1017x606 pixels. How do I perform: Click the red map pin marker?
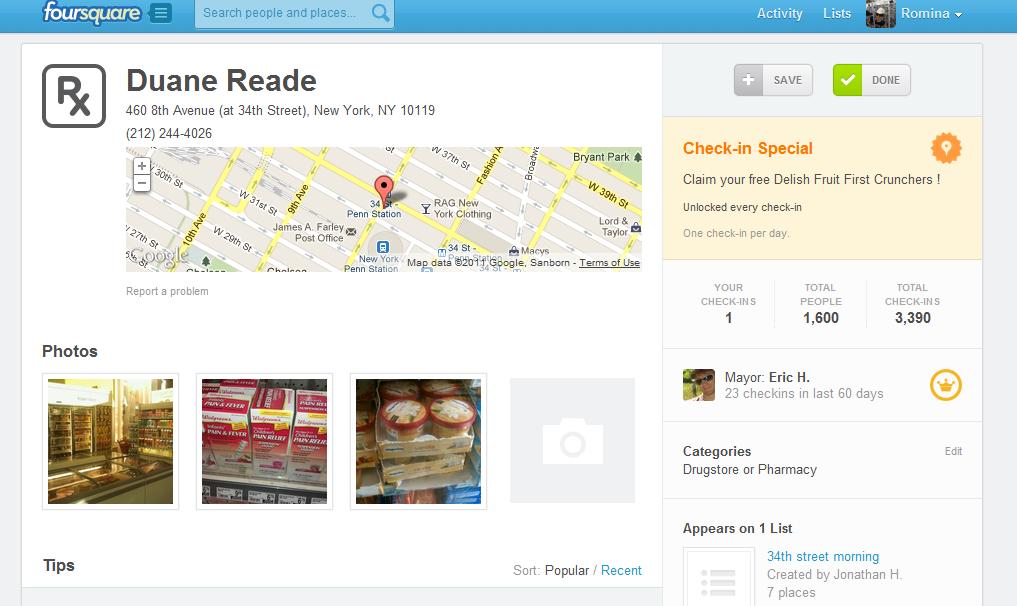[x=384, y=188]
